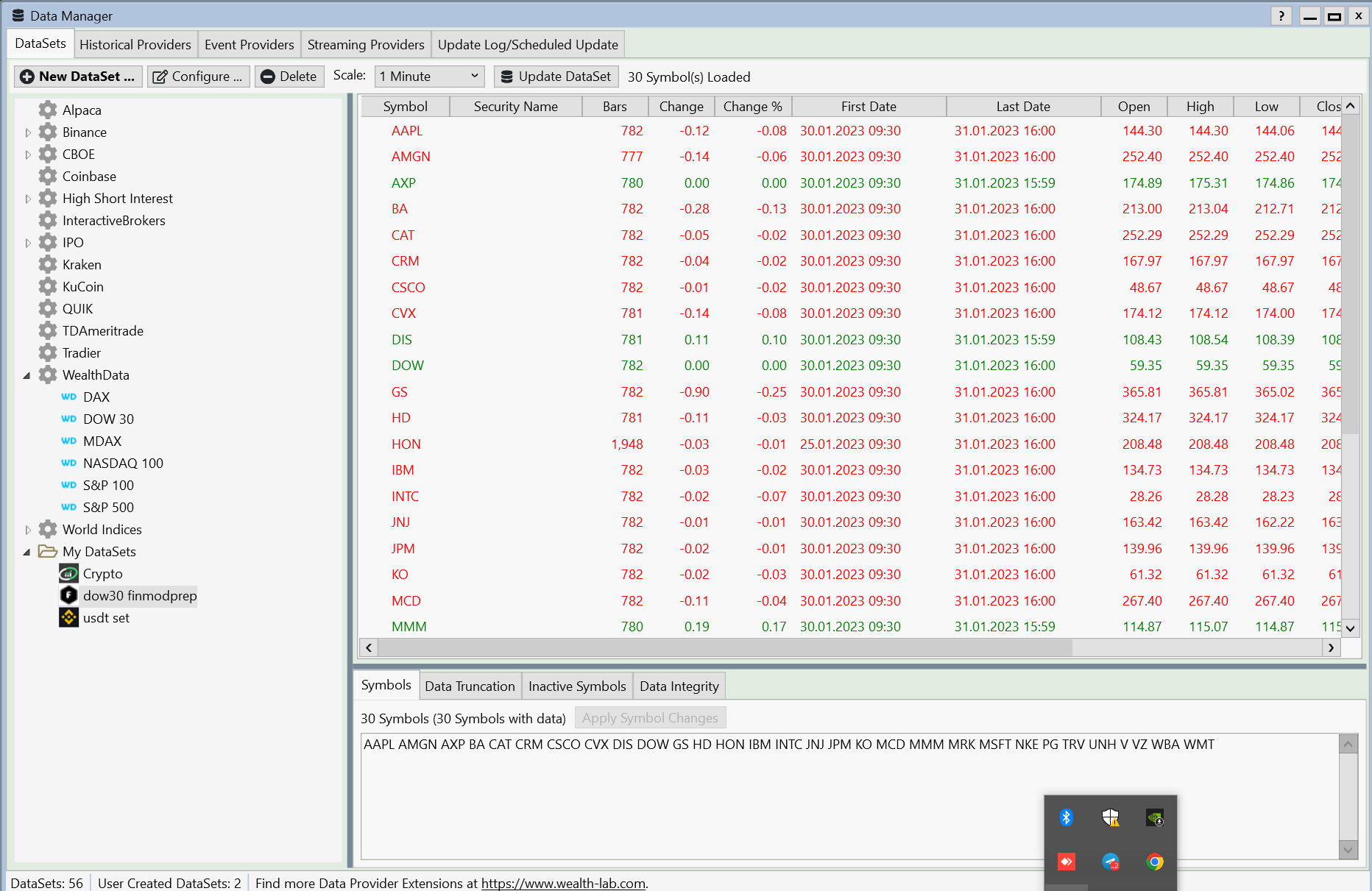
Task: Click the gear icon next to Kraken
Action: [47, 264]
